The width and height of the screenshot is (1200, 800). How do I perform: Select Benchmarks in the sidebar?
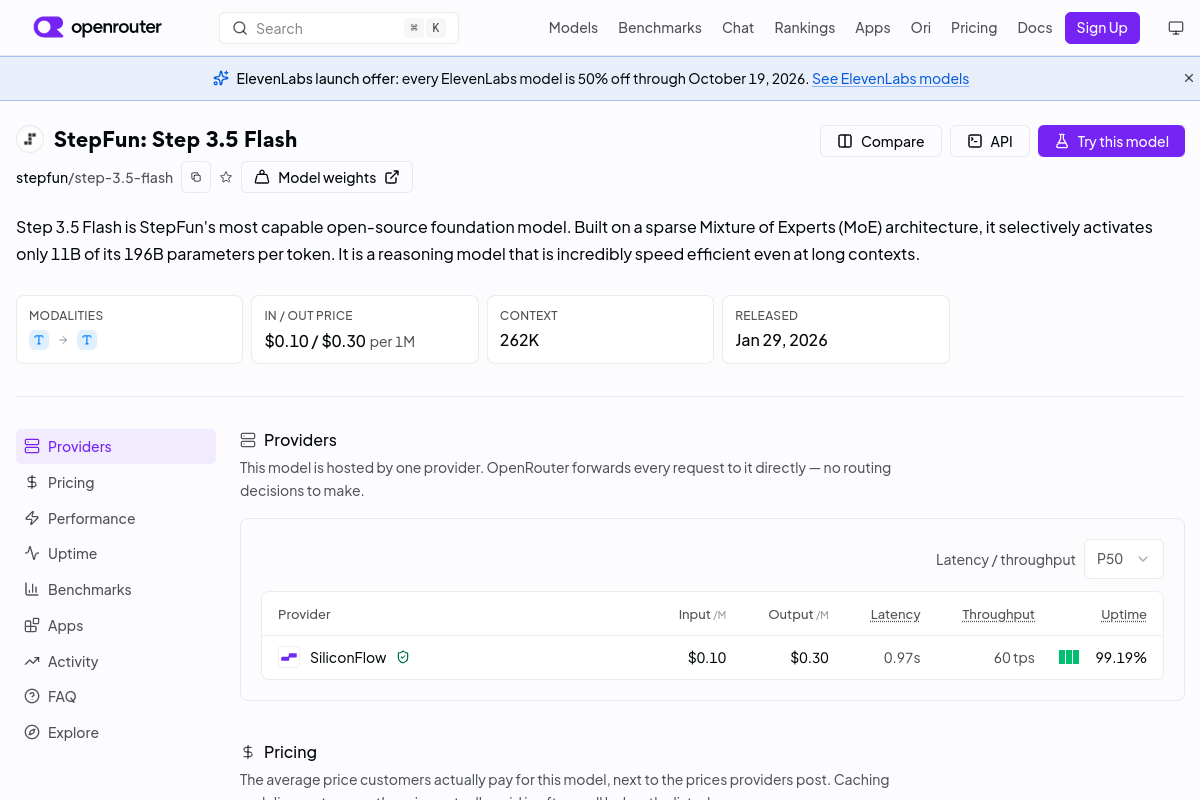(116, 589)
